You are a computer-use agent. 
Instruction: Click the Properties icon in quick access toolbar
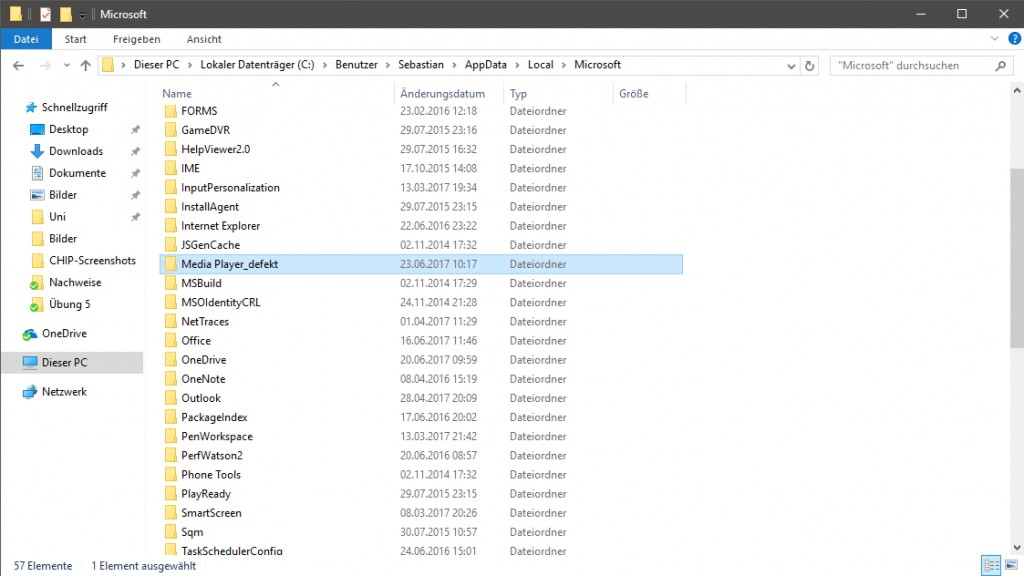[x=45, y=14]
